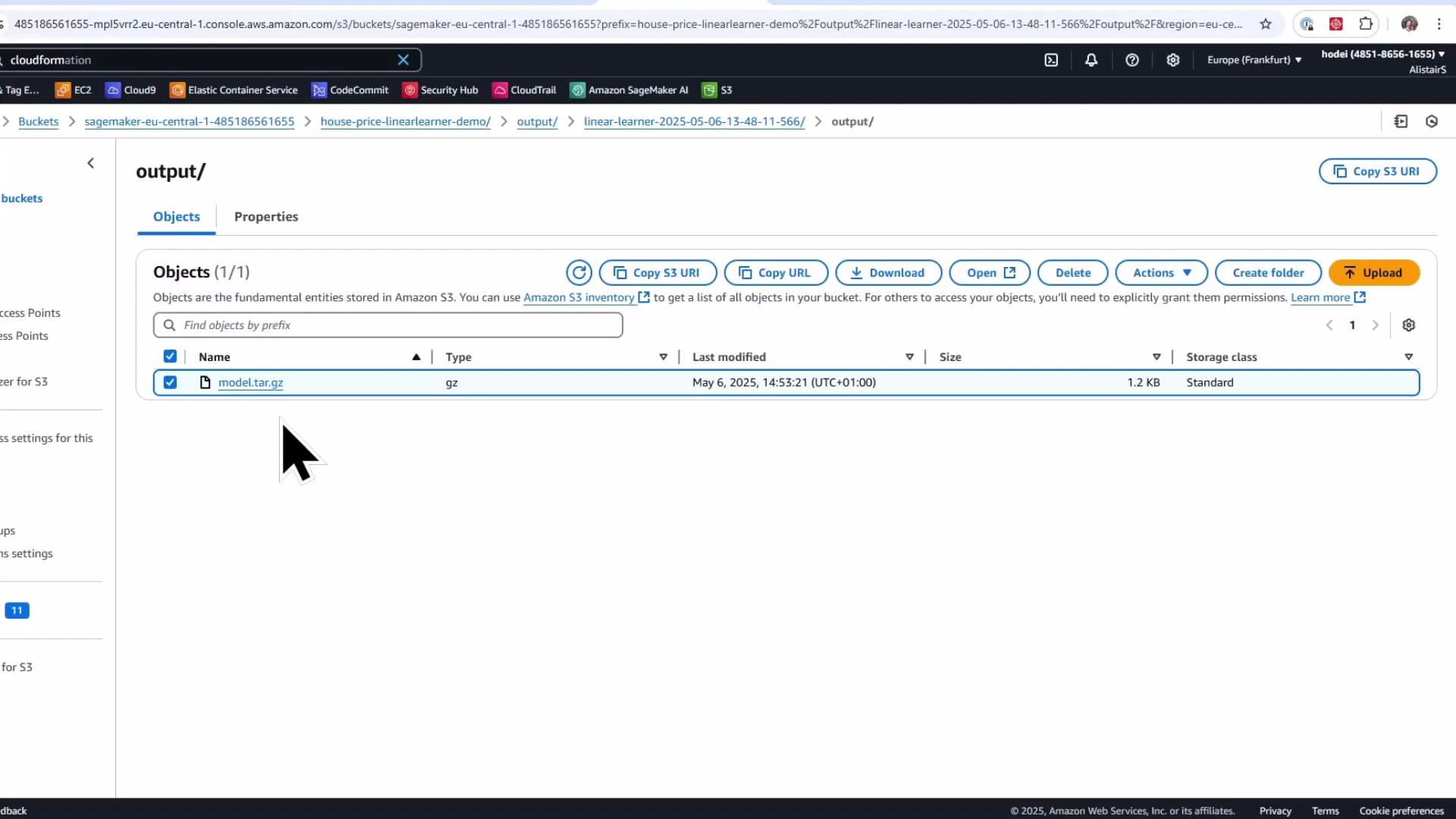Open the browser profile avatar

1410,24
